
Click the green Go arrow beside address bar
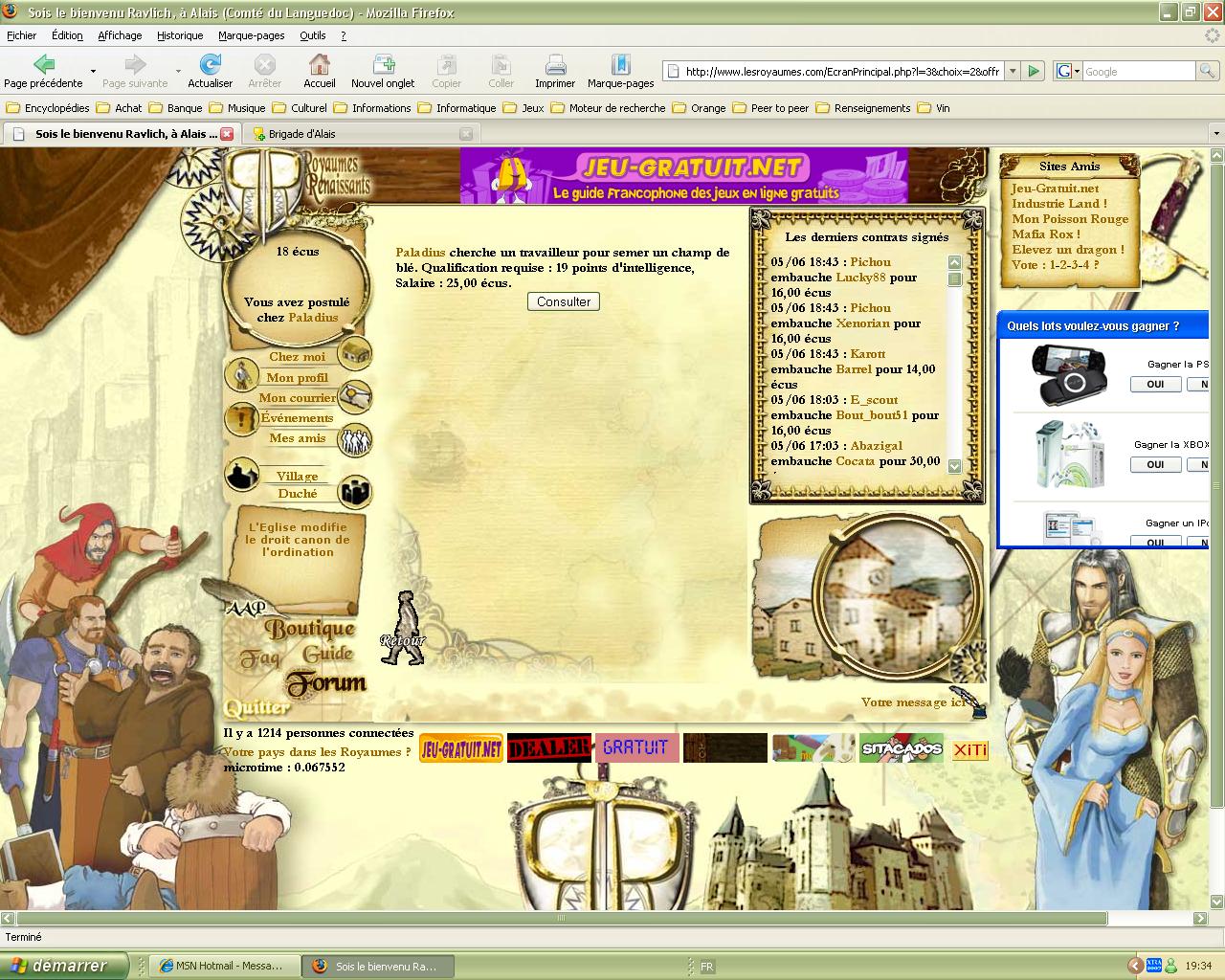pos(1034,71)
